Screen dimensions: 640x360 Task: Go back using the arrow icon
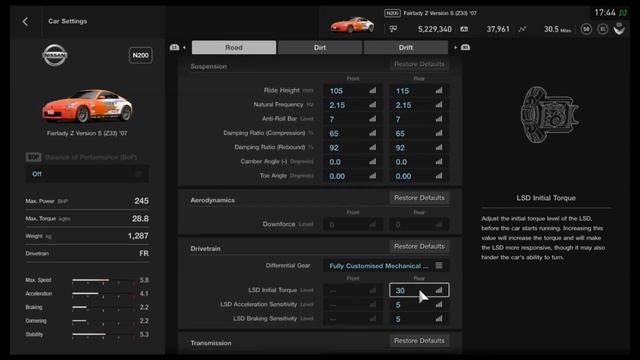pyautogui.click(x=25, y=21)
